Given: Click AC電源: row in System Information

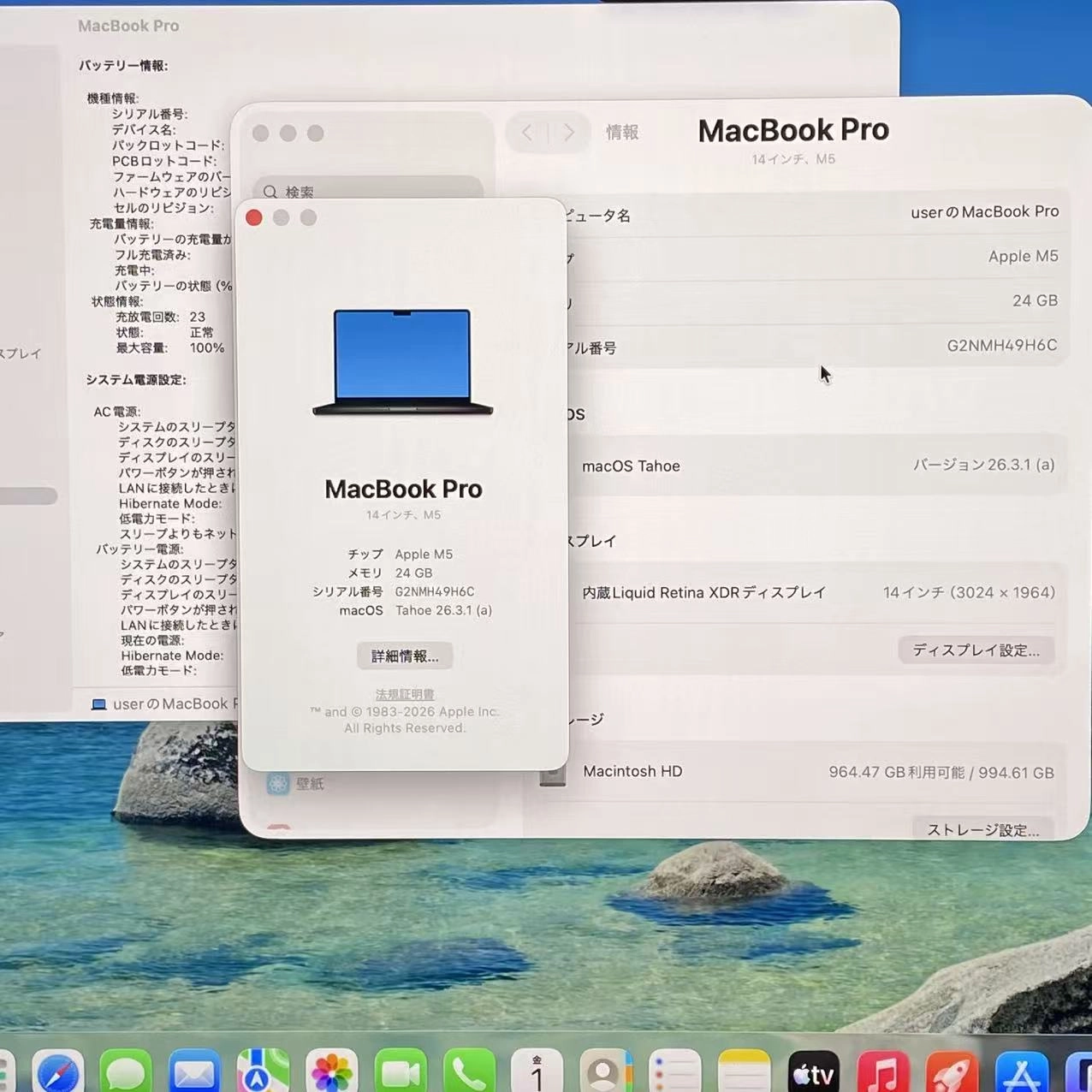Looking at the screenshot, I should point(117,412).
